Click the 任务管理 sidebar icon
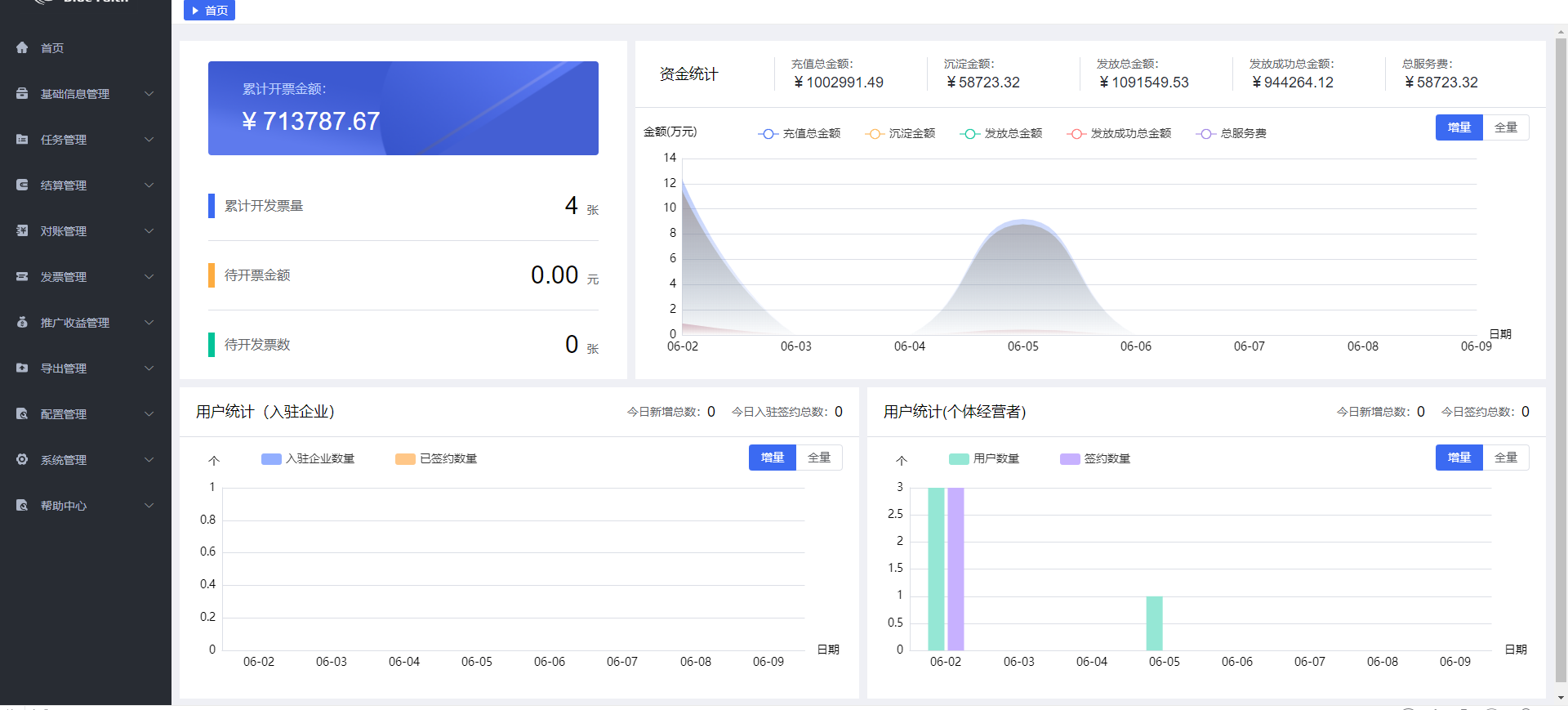Image resolution: width=1568 pixels, height=710 pixels. point(22,139)
